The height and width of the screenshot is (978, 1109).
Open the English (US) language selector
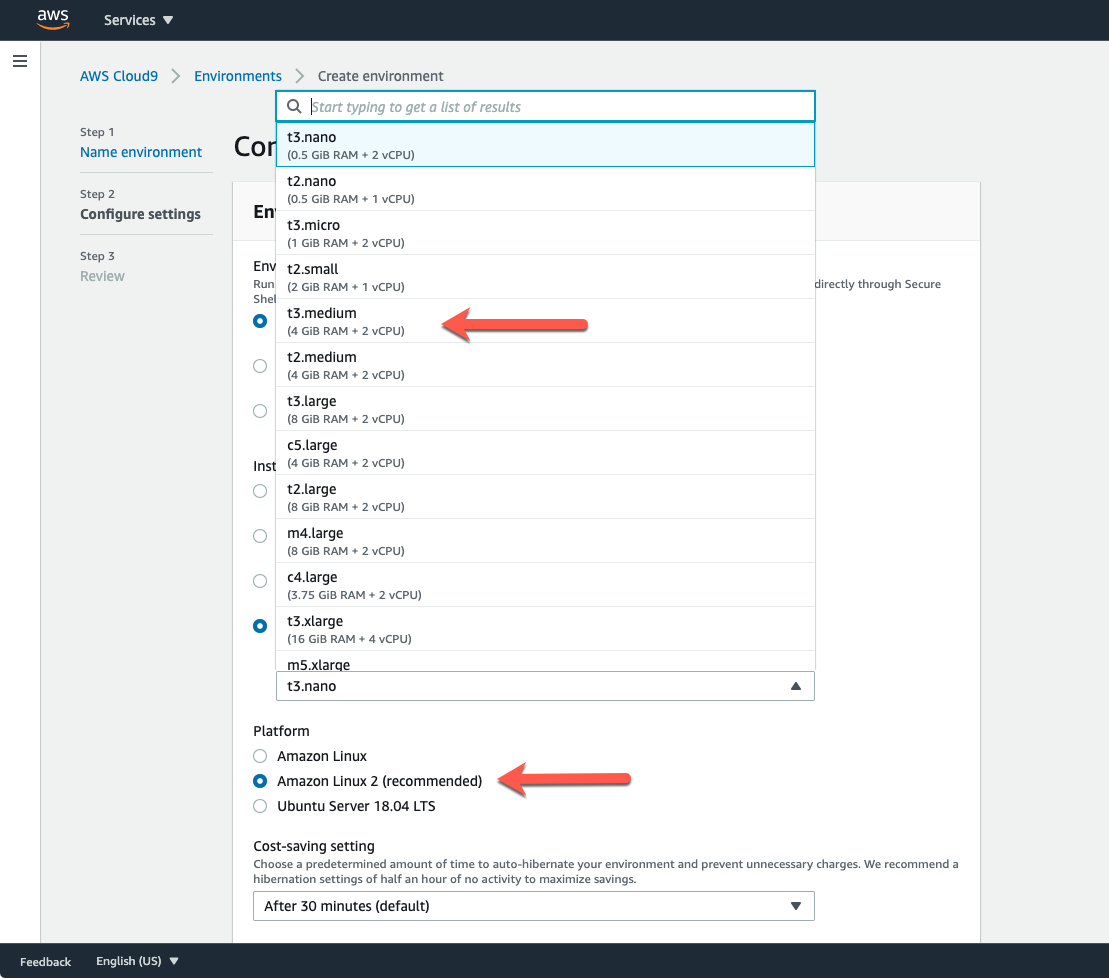(137, 961)
